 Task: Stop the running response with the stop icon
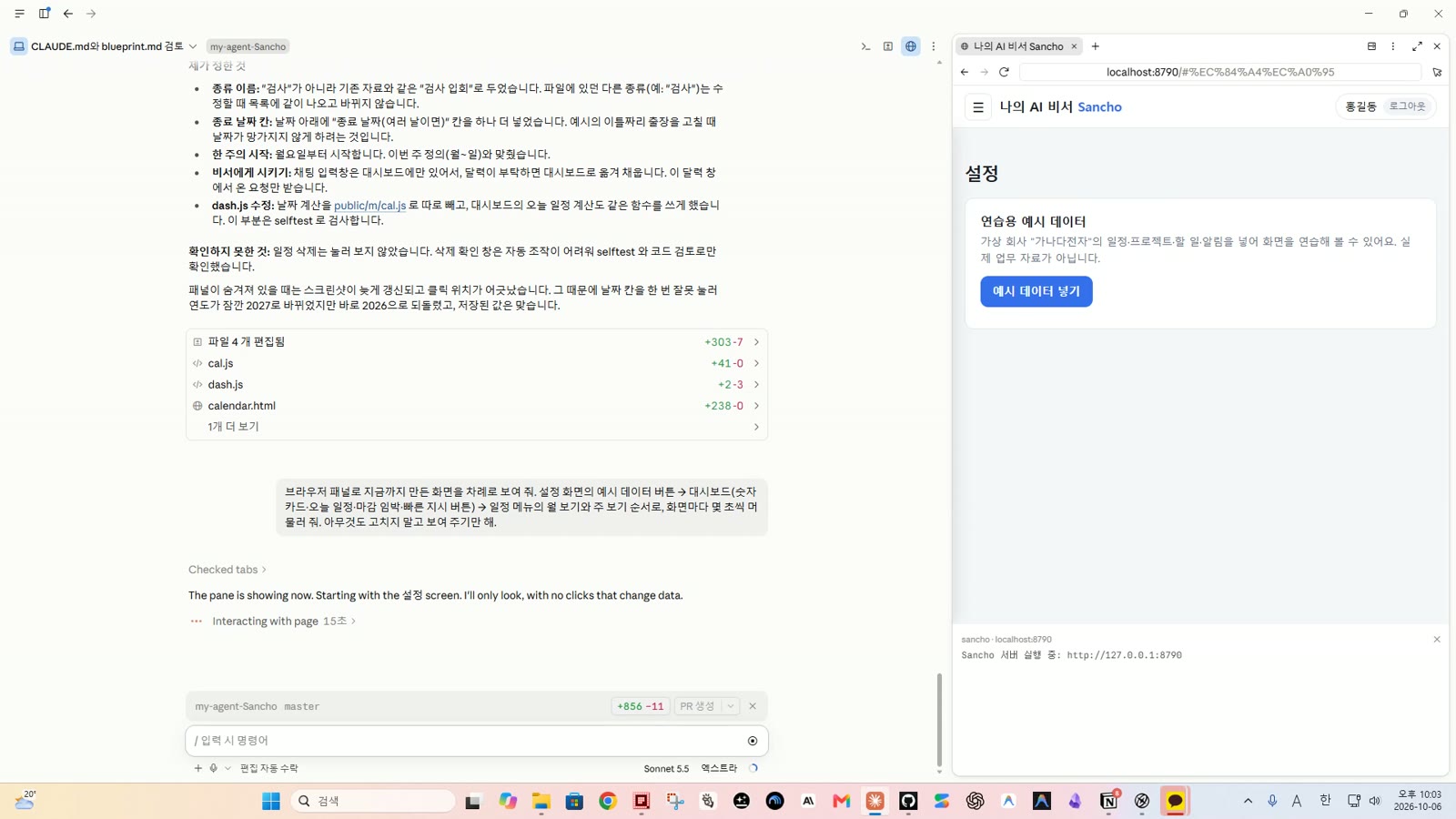point(753,741)
